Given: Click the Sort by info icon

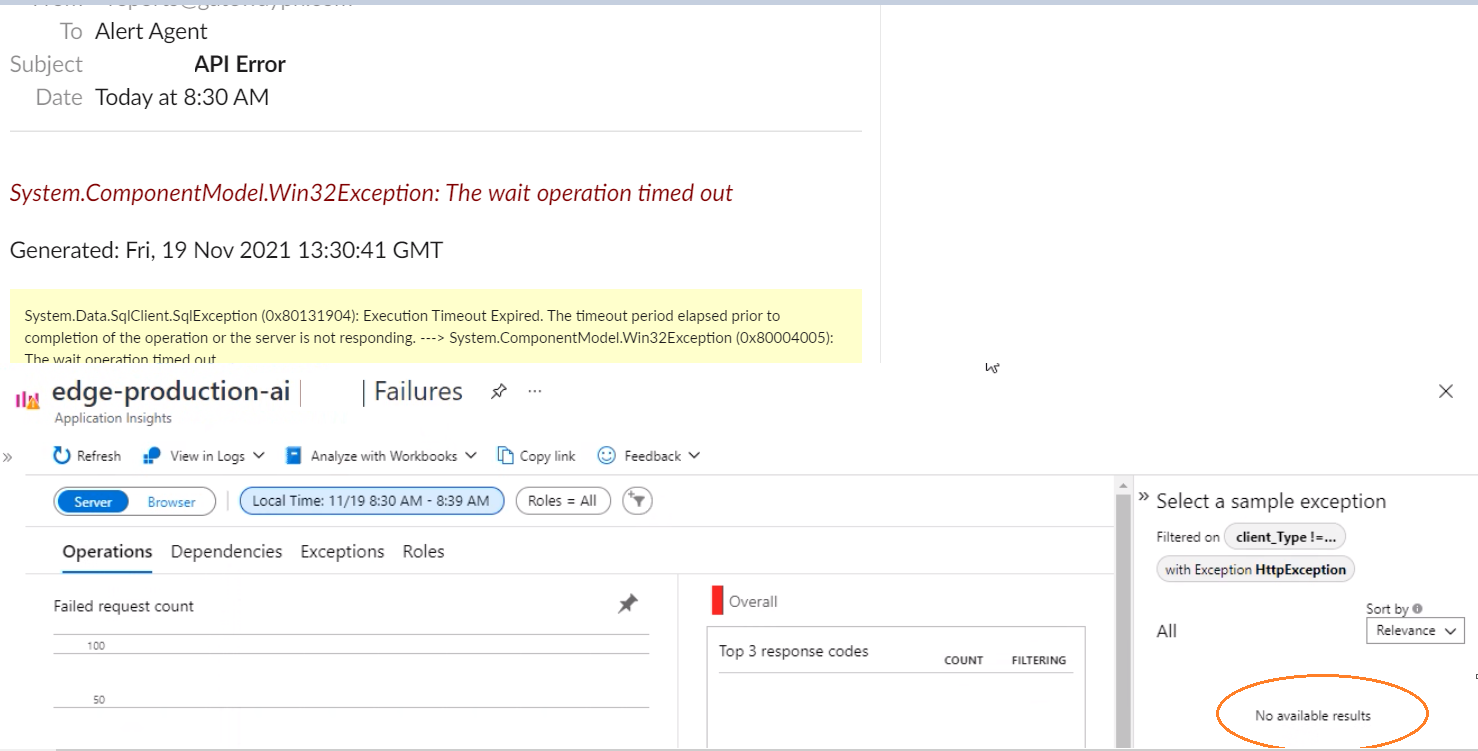Looking at the screenshot, I should [1418, 609].
